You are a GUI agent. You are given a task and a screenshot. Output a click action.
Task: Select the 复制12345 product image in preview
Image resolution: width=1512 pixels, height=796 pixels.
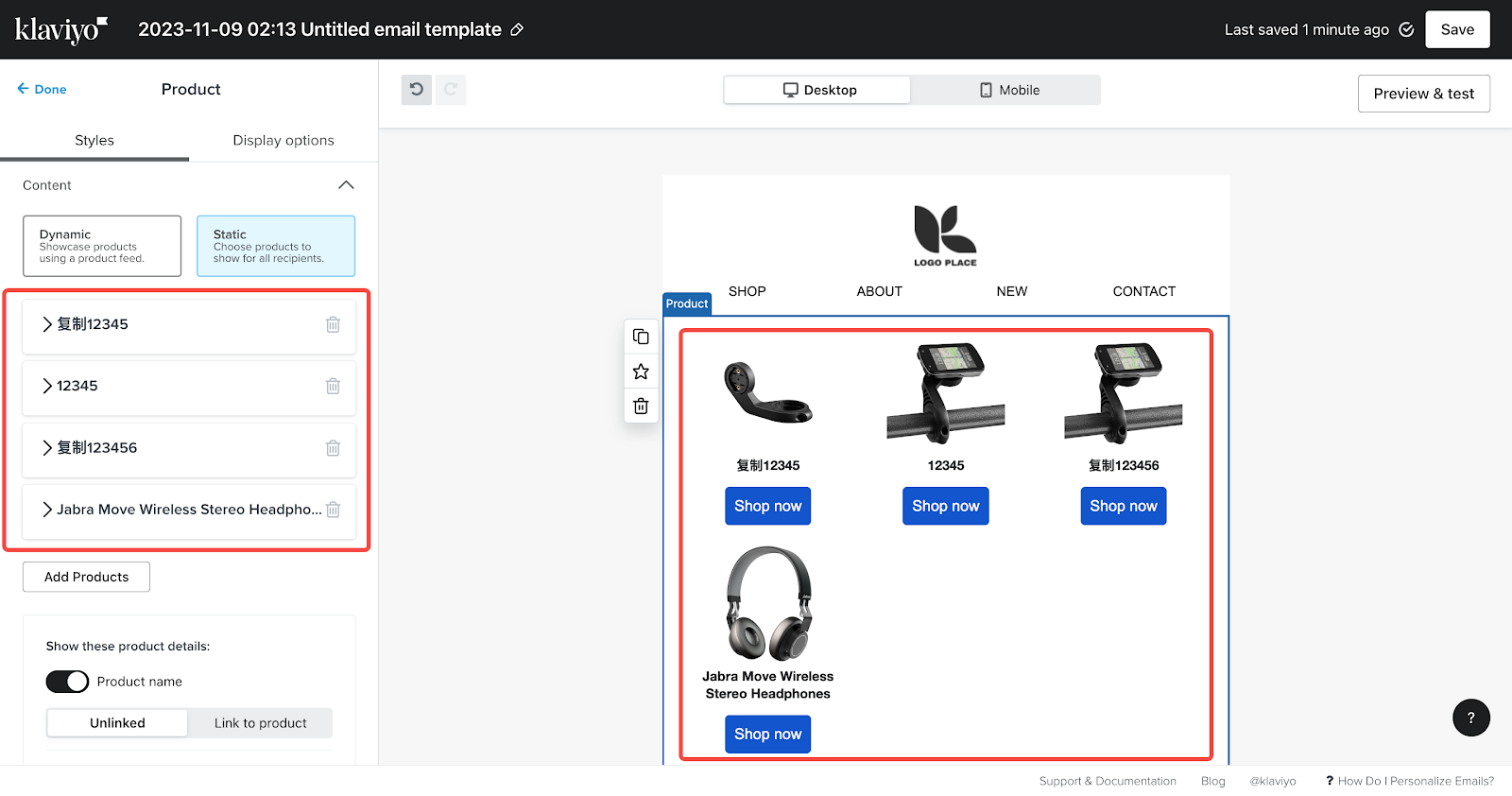click(768, 393)
